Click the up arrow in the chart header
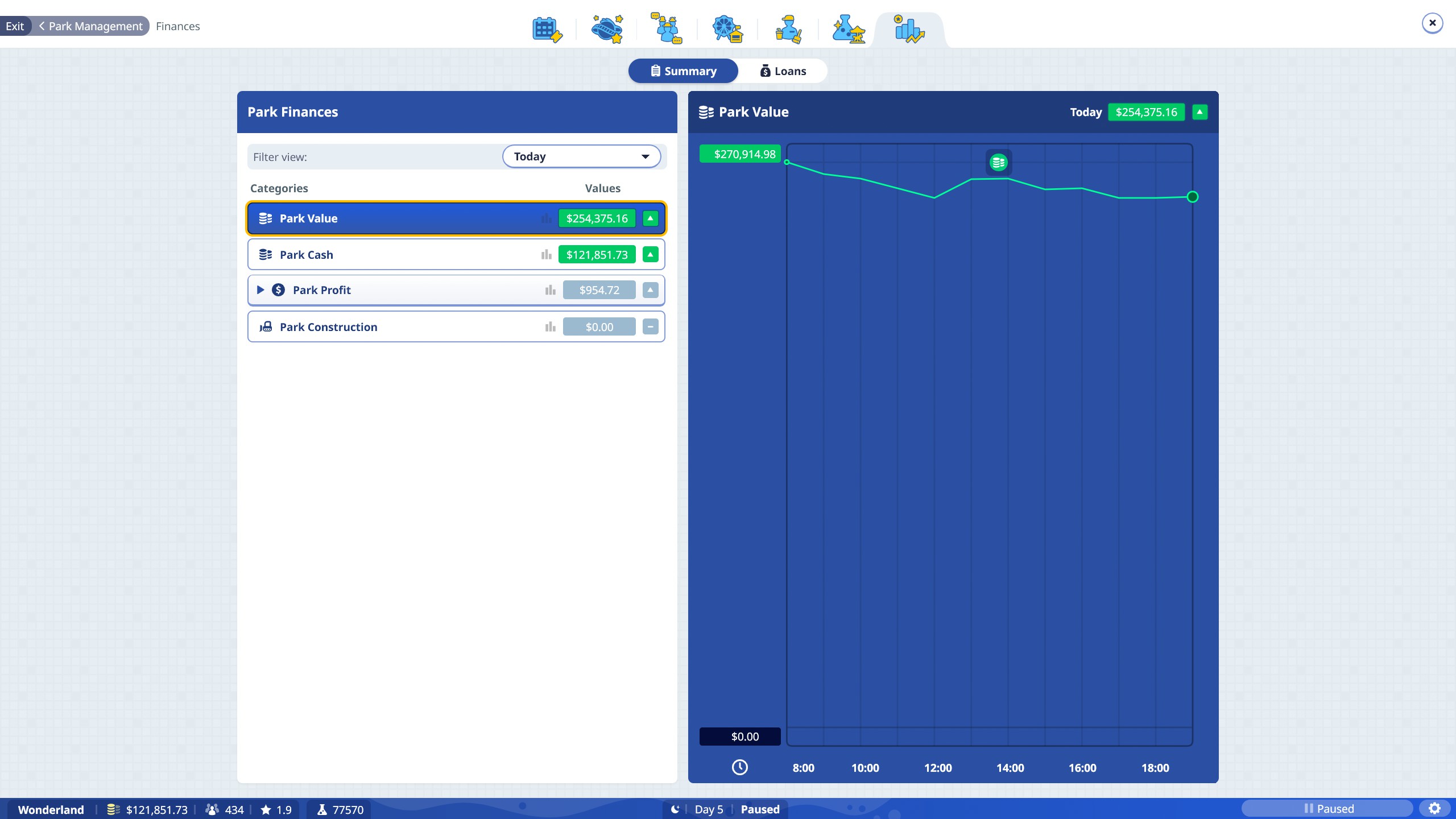Screen dimensions: 1456x819 coord(1199,112)
